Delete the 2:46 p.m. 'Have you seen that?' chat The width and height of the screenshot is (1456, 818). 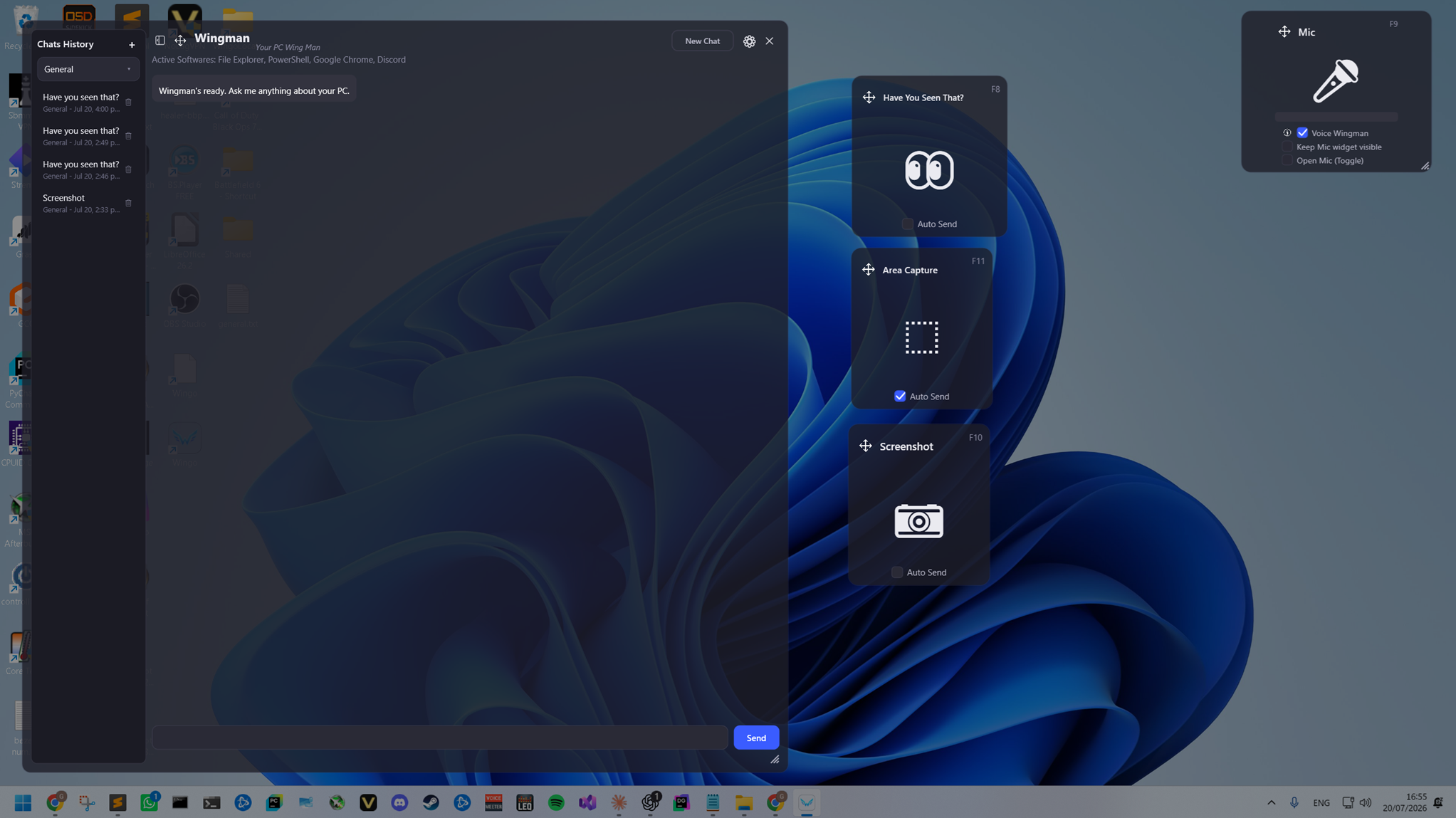click(129, 169)
